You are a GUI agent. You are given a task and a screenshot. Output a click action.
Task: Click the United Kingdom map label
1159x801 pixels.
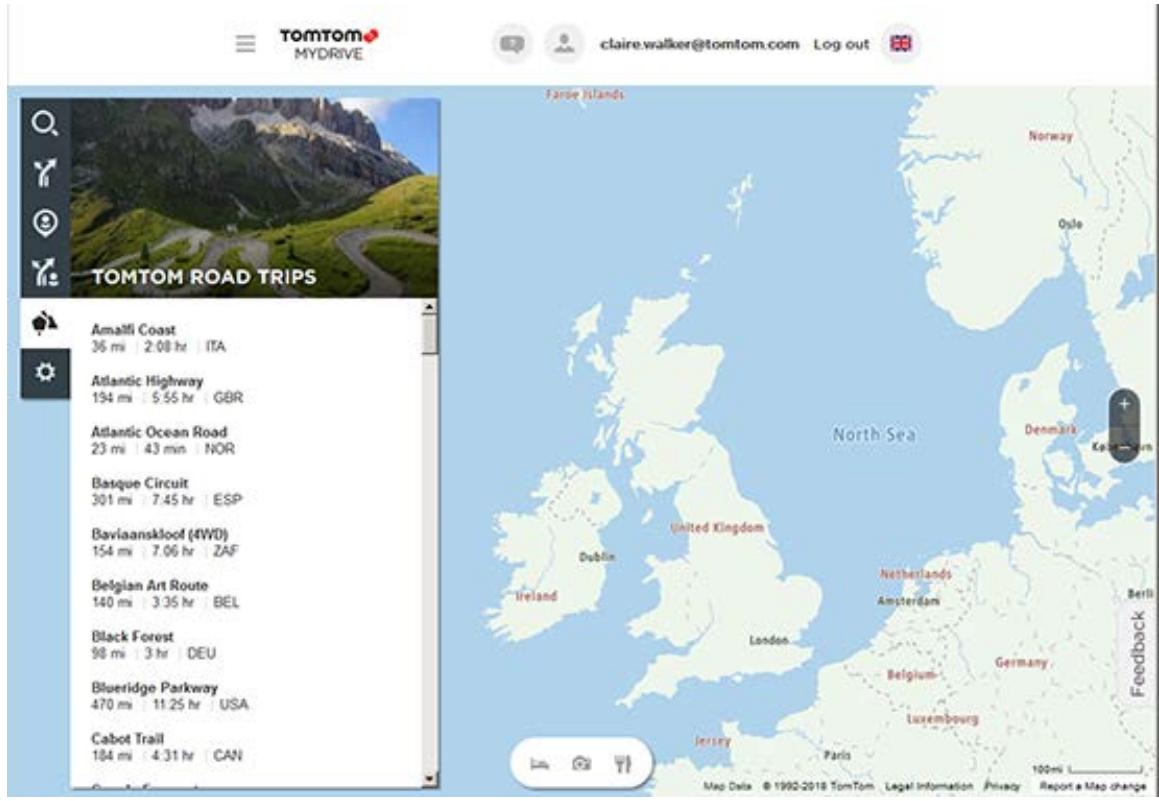(x=716, y=528)
